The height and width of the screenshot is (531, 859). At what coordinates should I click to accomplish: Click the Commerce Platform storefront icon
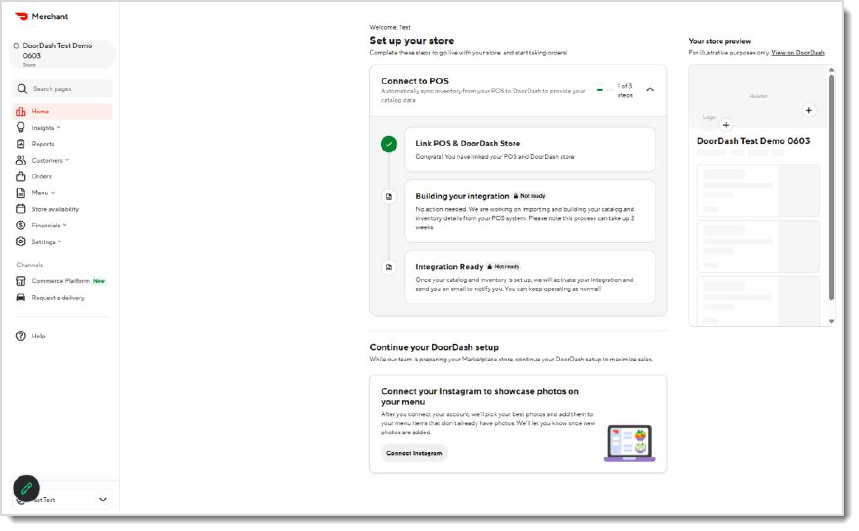21,281
